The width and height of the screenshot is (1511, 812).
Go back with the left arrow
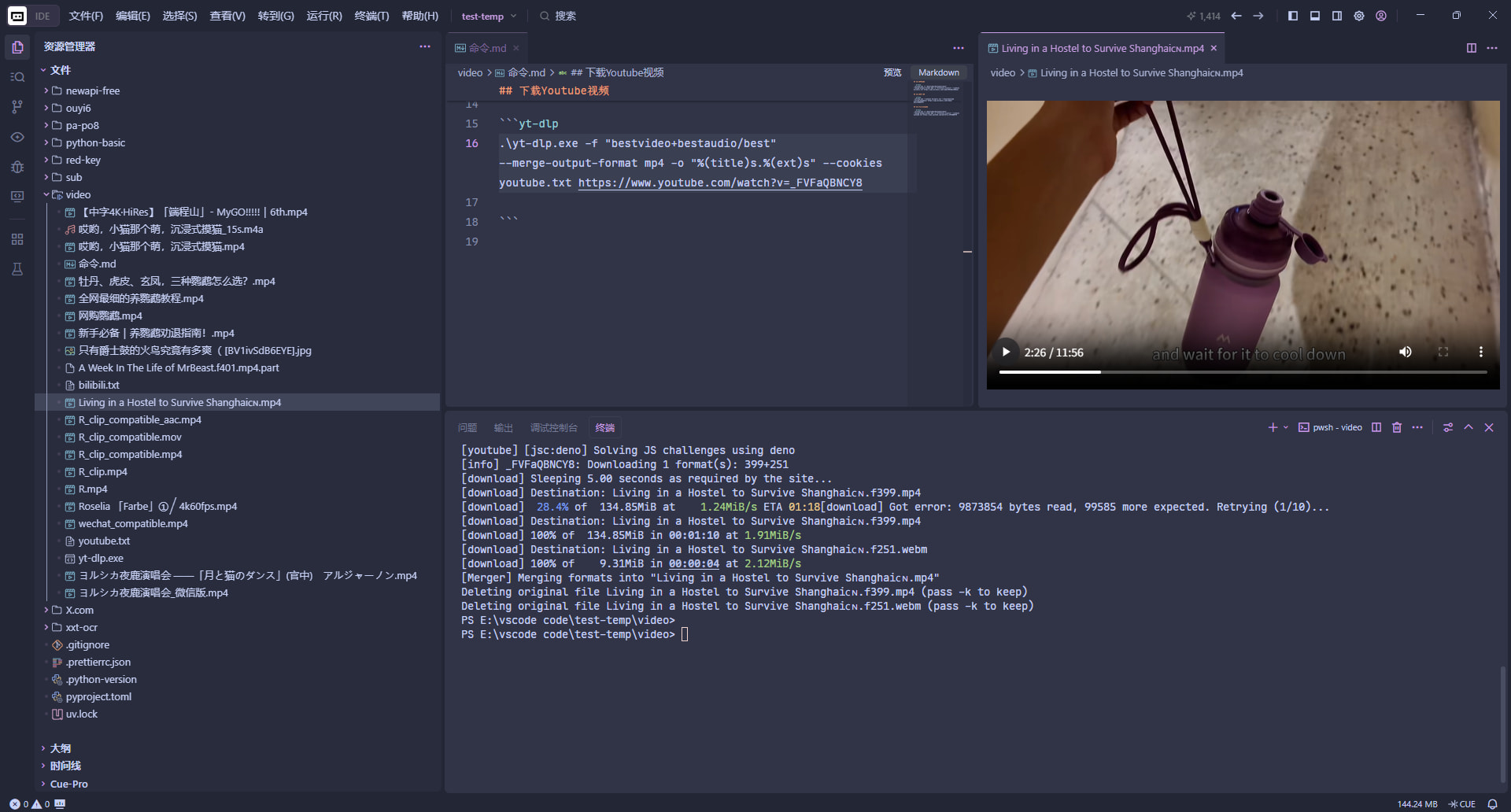[x=1236, y=16]
